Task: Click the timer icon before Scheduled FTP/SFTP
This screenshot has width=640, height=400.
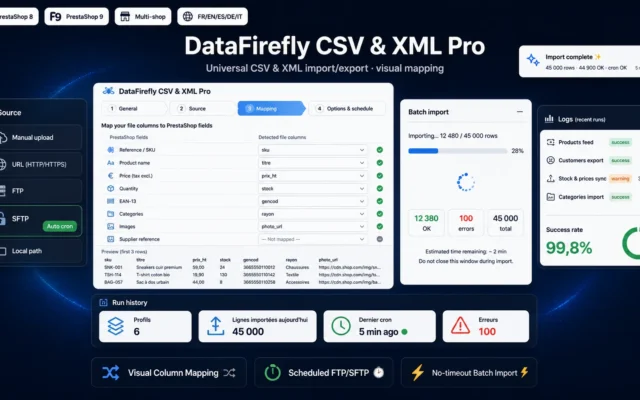Action: pyautogui.click(x=273, y=373)
